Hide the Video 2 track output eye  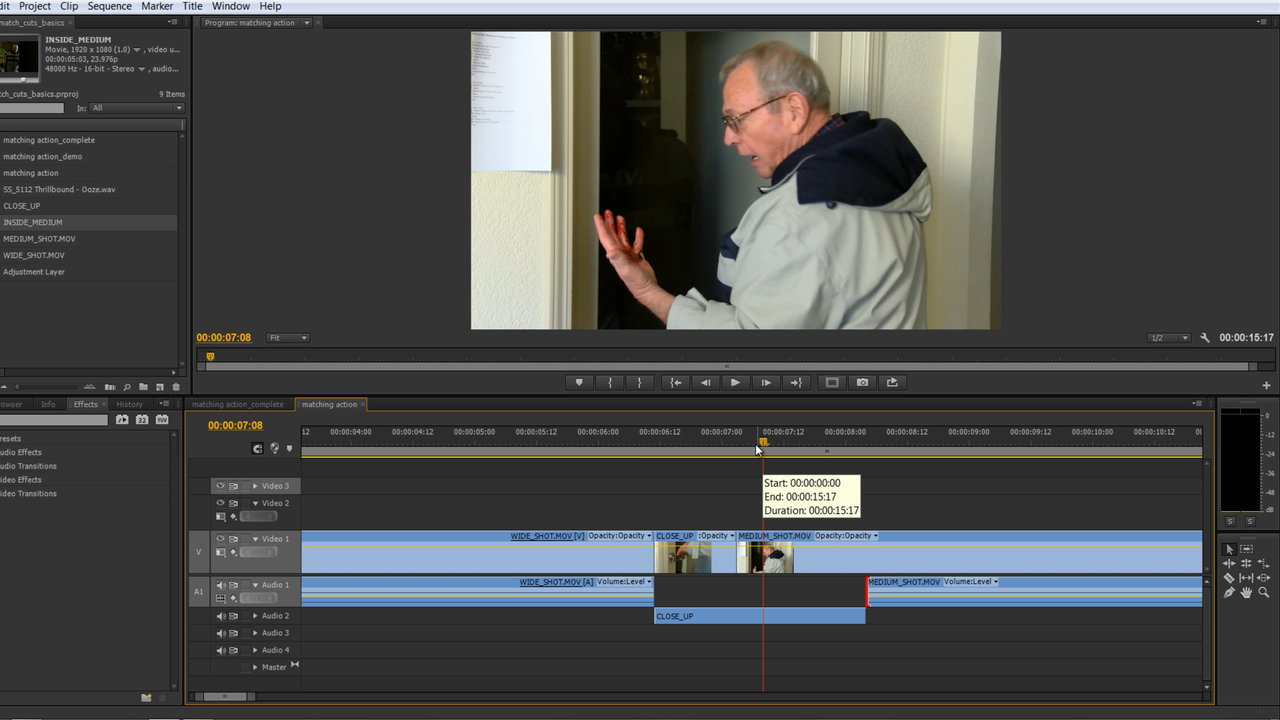(x=220, y=503)
